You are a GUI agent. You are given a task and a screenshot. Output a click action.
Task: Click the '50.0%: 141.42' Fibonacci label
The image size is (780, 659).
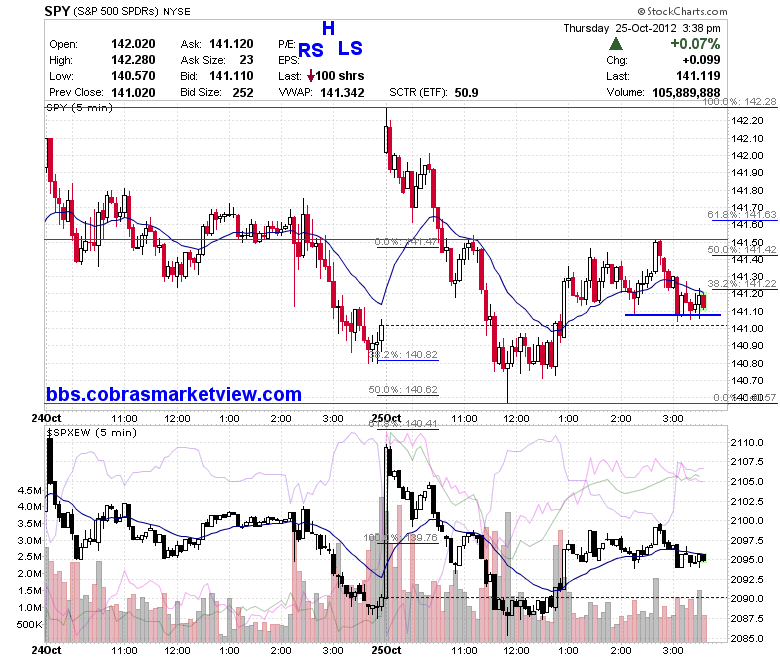click(742, 249)
